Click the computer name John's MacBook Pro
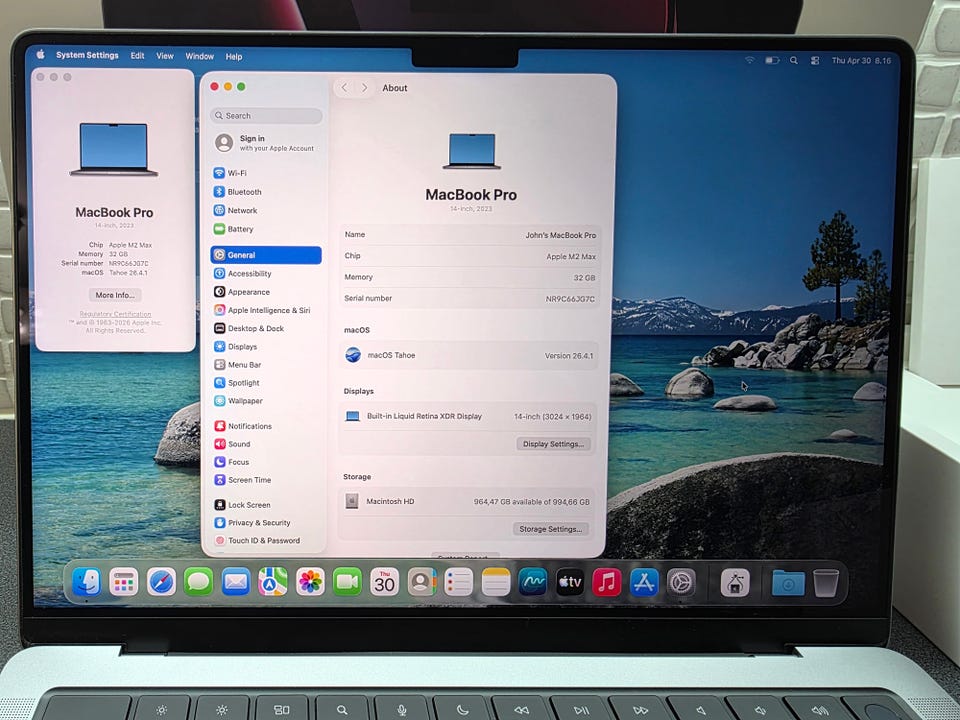 (560, 235)
